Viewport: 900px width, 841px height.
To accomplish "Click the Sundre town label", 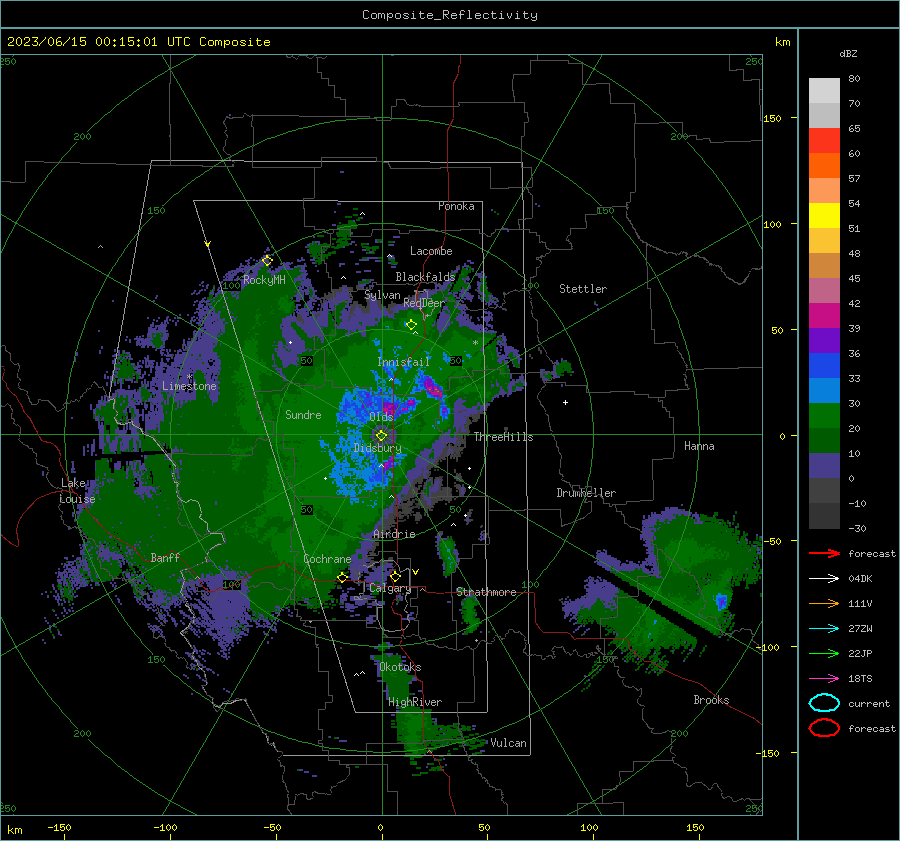I will 303,414.
